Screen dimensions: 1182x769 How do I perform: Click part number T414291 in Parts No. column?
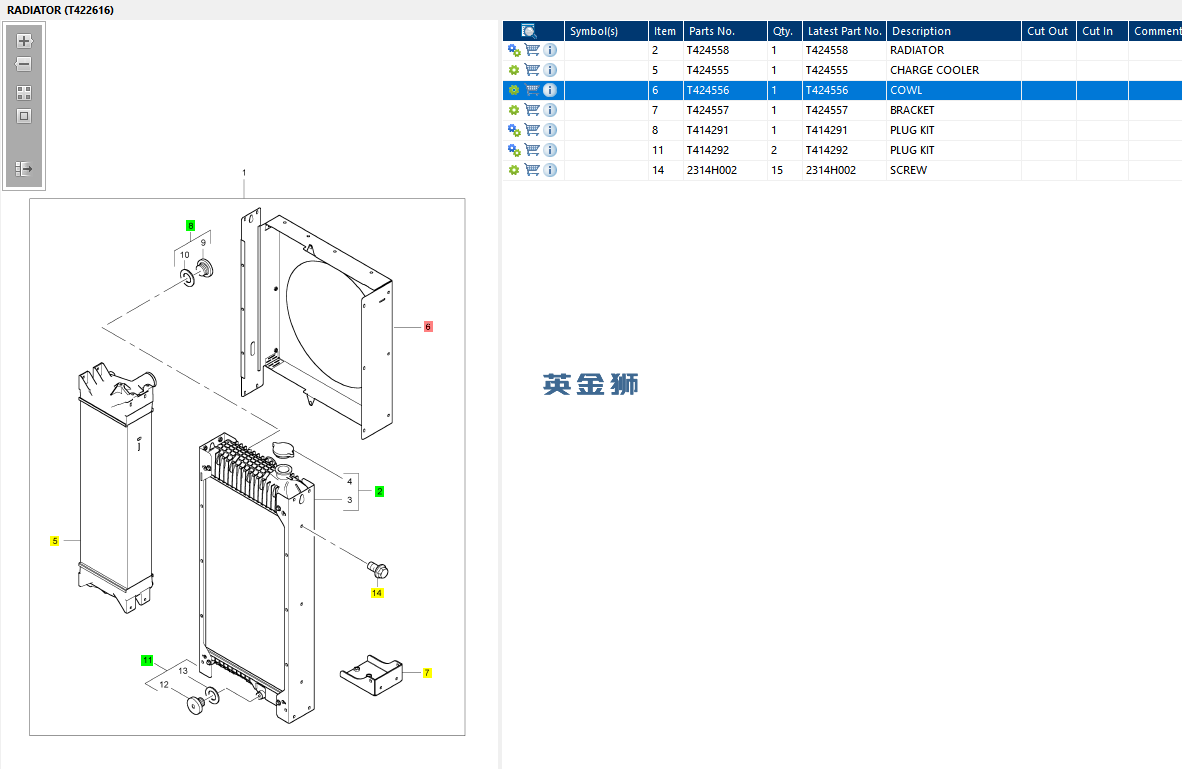pos(708,130)
